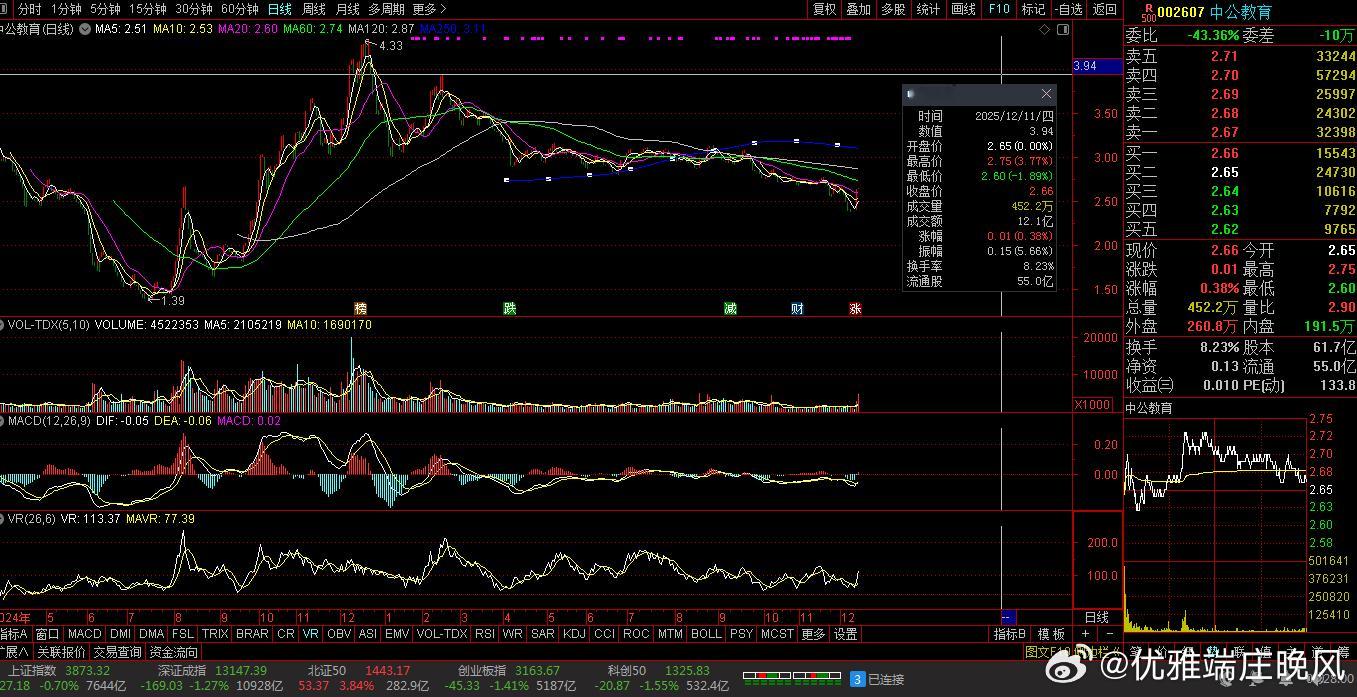1357x697 pixels.
Task: Switch to the 周线 weekly chart
Action: [x=313, y=9]
